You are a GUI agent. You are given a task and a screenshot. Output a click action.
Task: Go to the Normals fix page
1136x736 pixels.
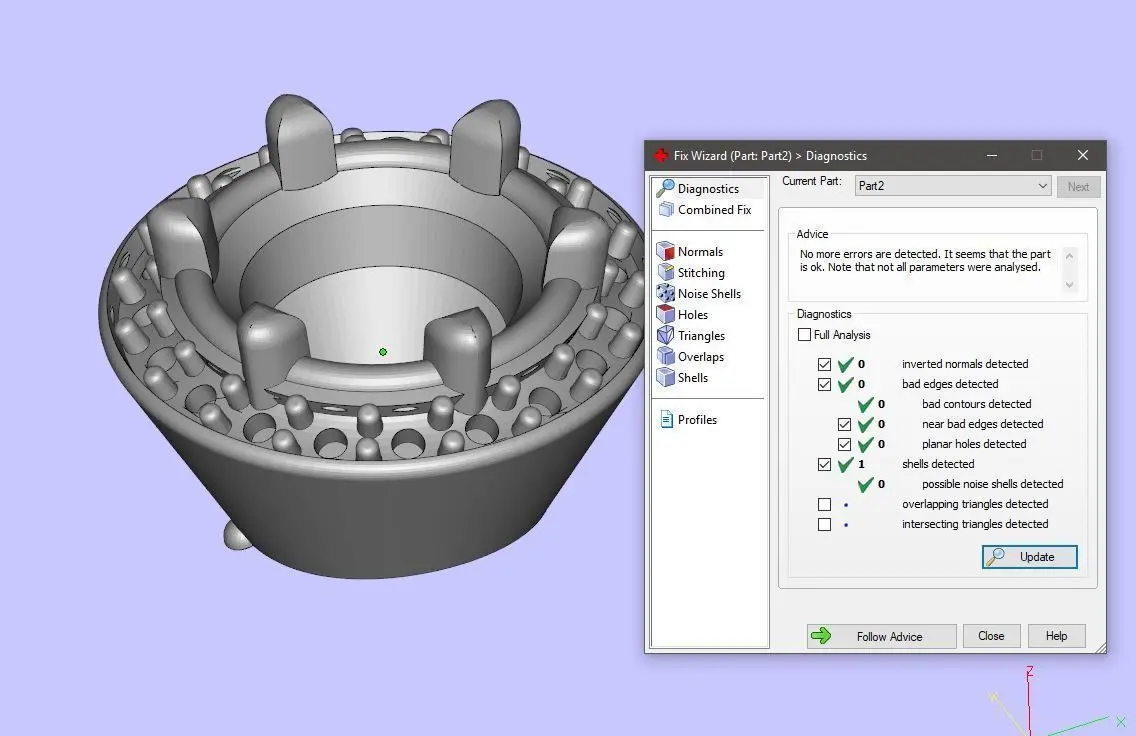[x=700, y=251]
